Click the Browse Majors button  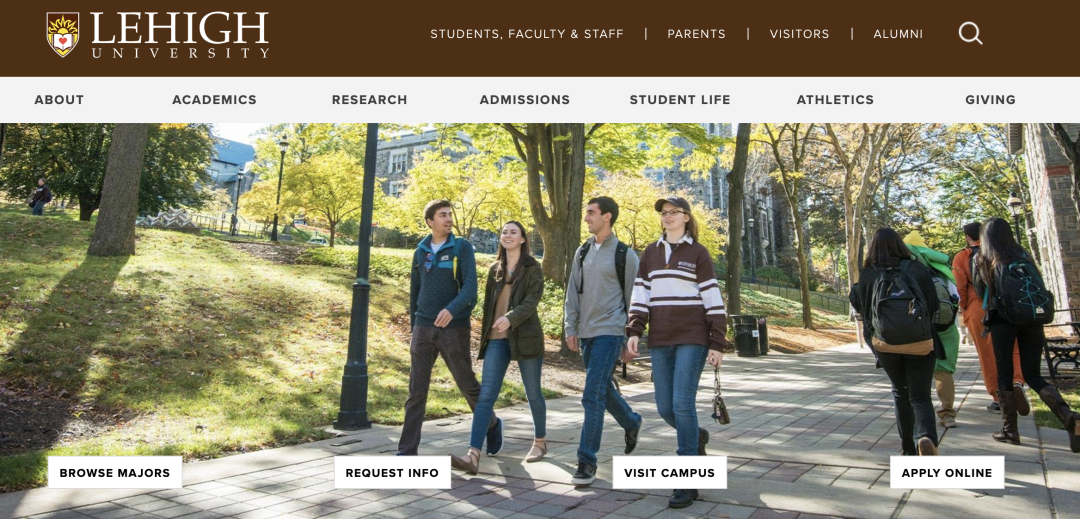point(114,473)
